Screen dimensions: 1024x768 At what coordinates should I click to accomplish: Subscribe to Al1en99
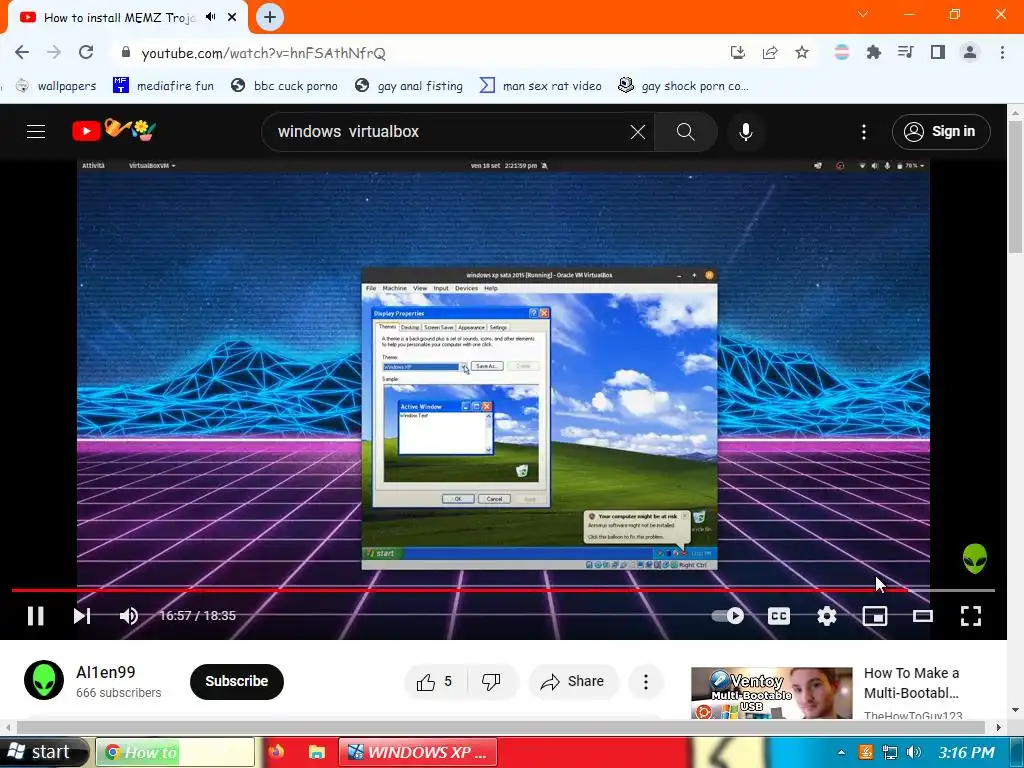[x=236, y=681]
